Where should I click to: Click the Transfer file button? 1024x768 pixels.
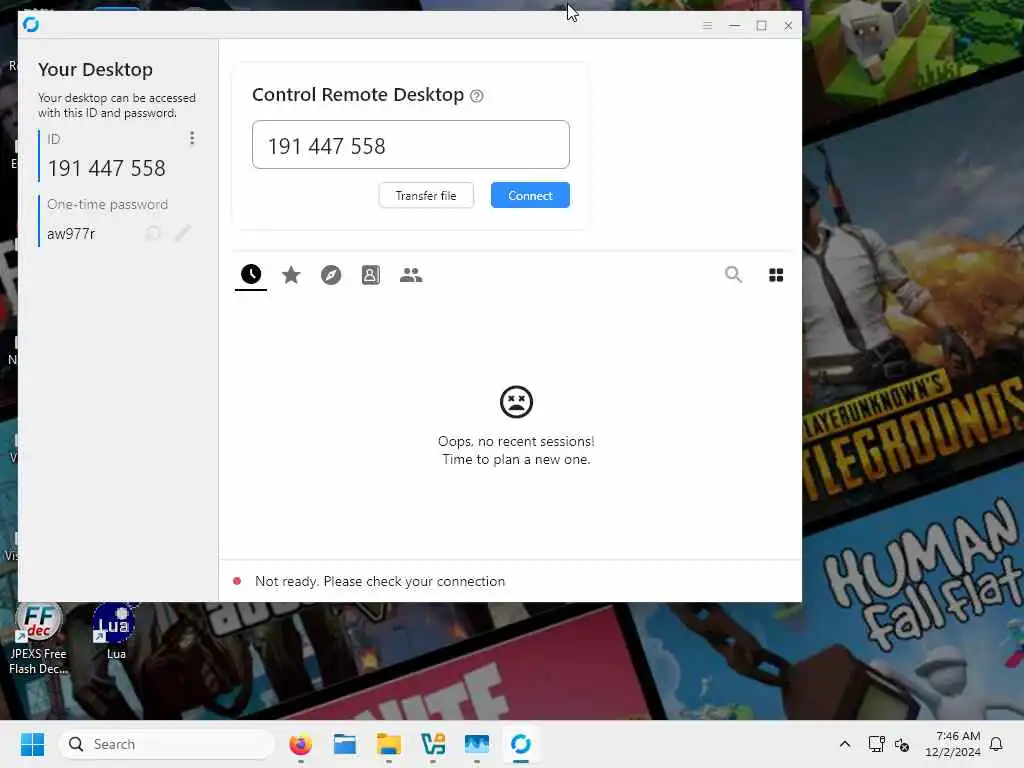(426, 195)
